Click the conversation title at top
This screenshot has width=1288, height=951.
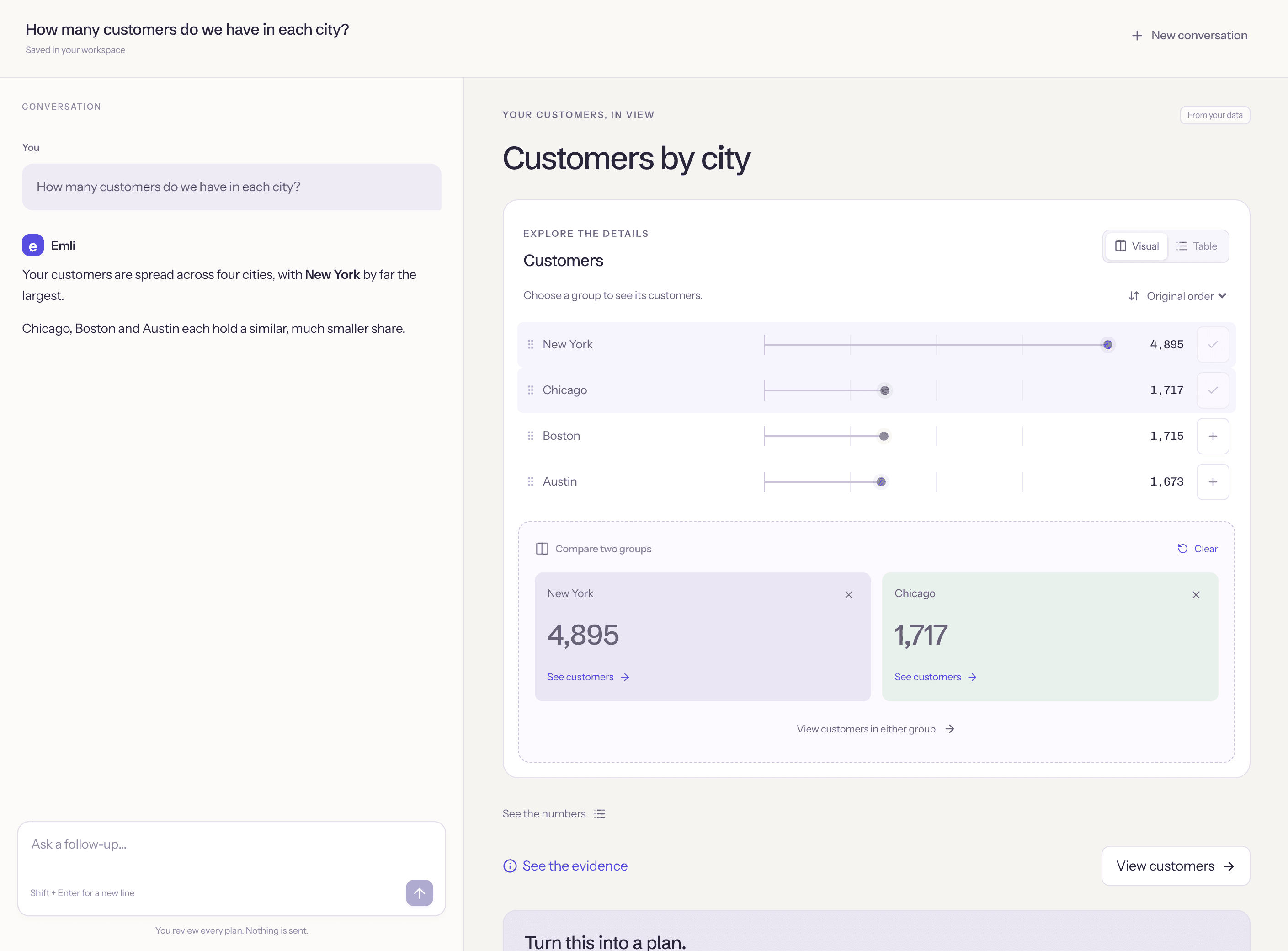187,29
